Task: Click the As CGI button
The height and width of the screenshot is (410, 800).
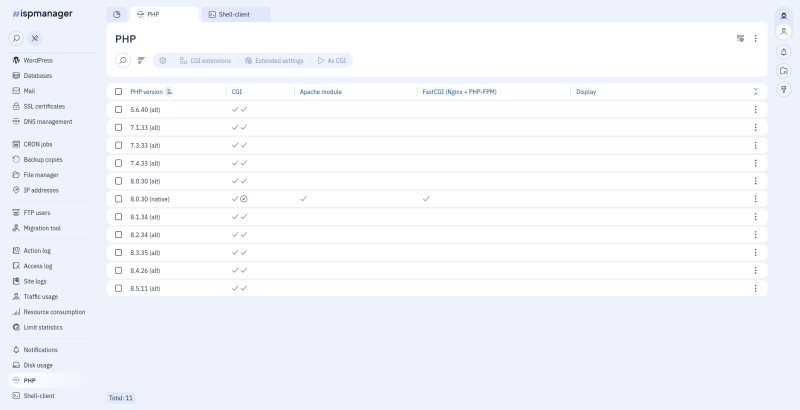Action: [332, 60]
